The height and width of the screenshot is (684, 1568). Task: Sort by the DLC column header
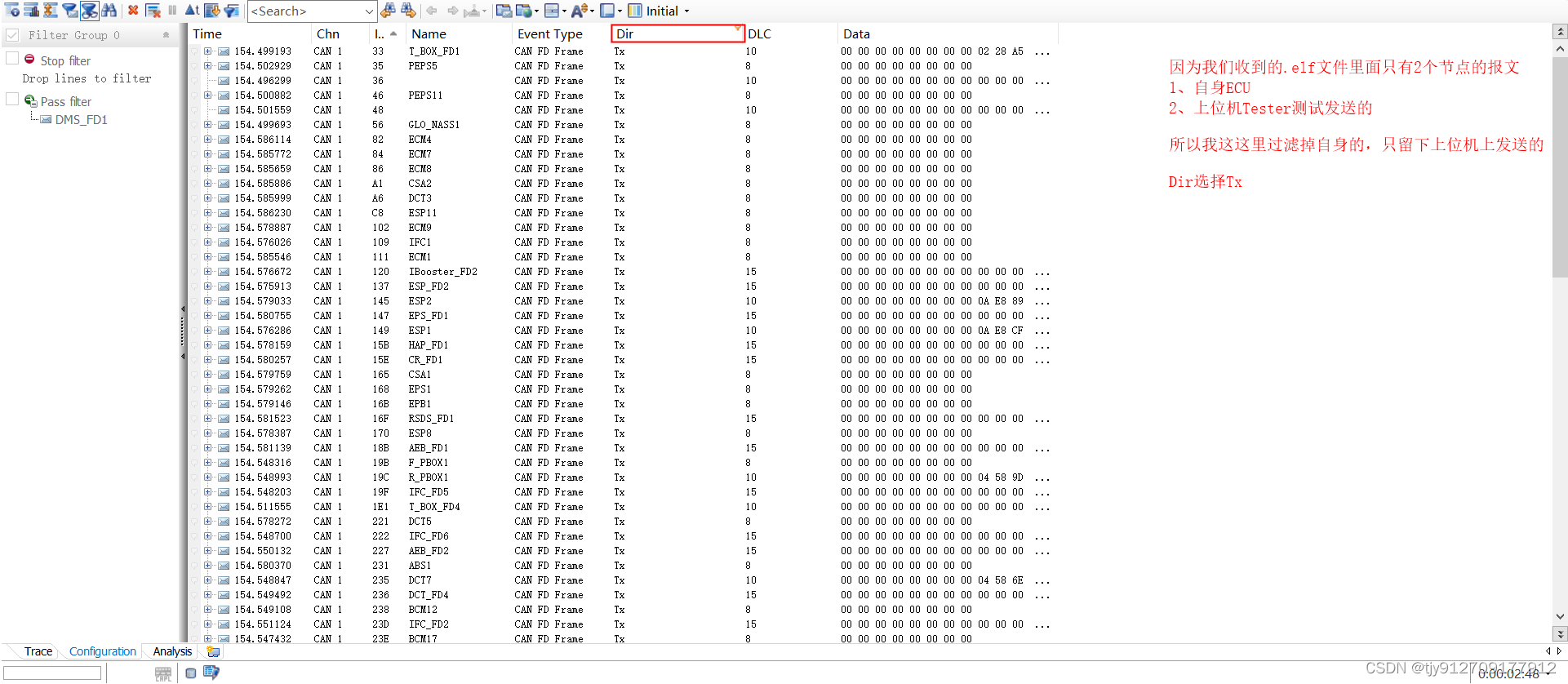tap(790, 33)
